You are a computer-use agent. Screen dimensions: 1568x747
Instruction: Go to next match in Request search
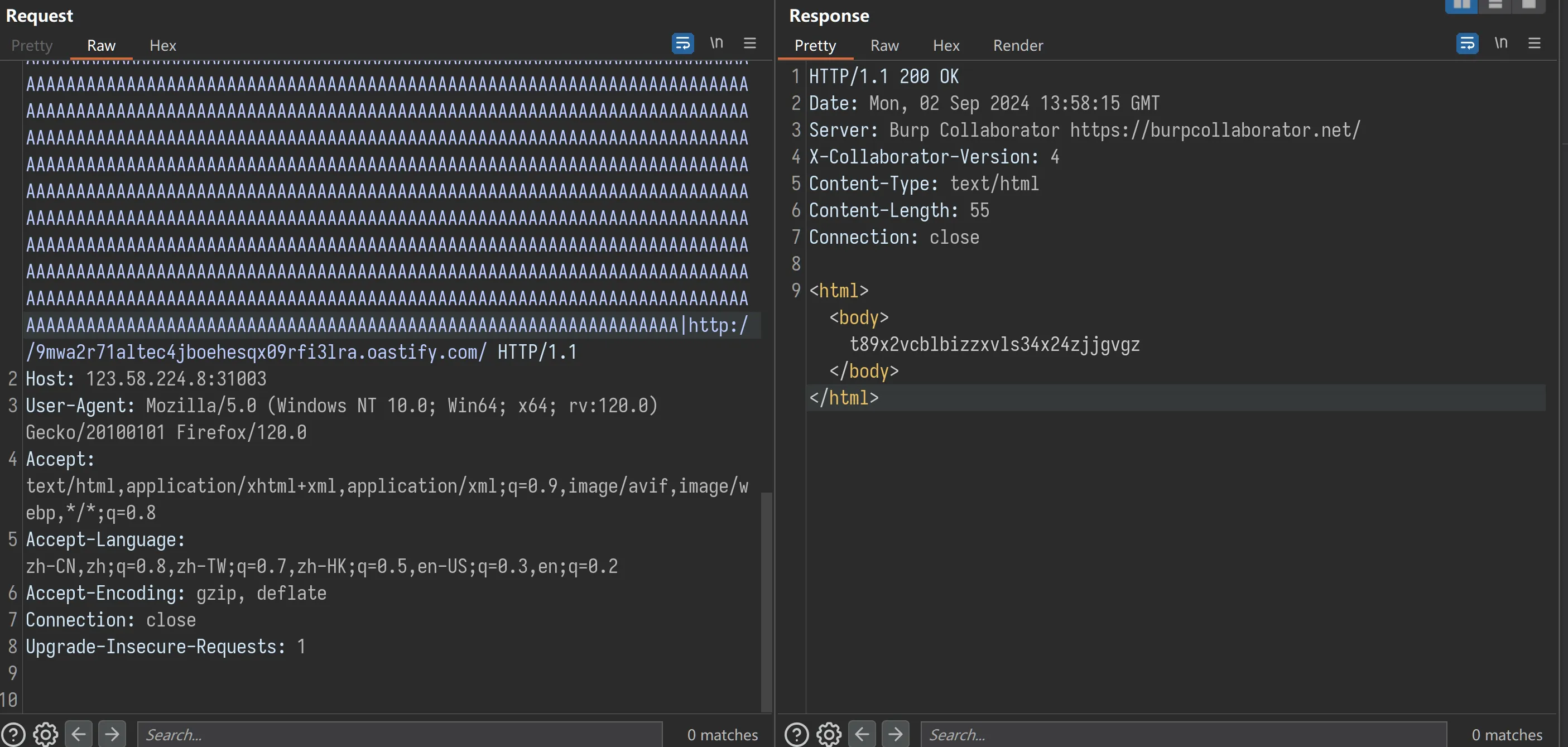pyautogui.click(x=112, y=734)
